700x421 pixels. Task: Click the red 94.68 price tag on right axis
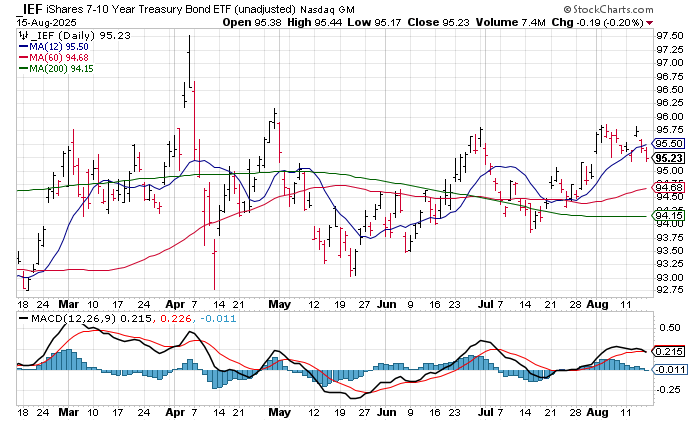tap(667, 188)
